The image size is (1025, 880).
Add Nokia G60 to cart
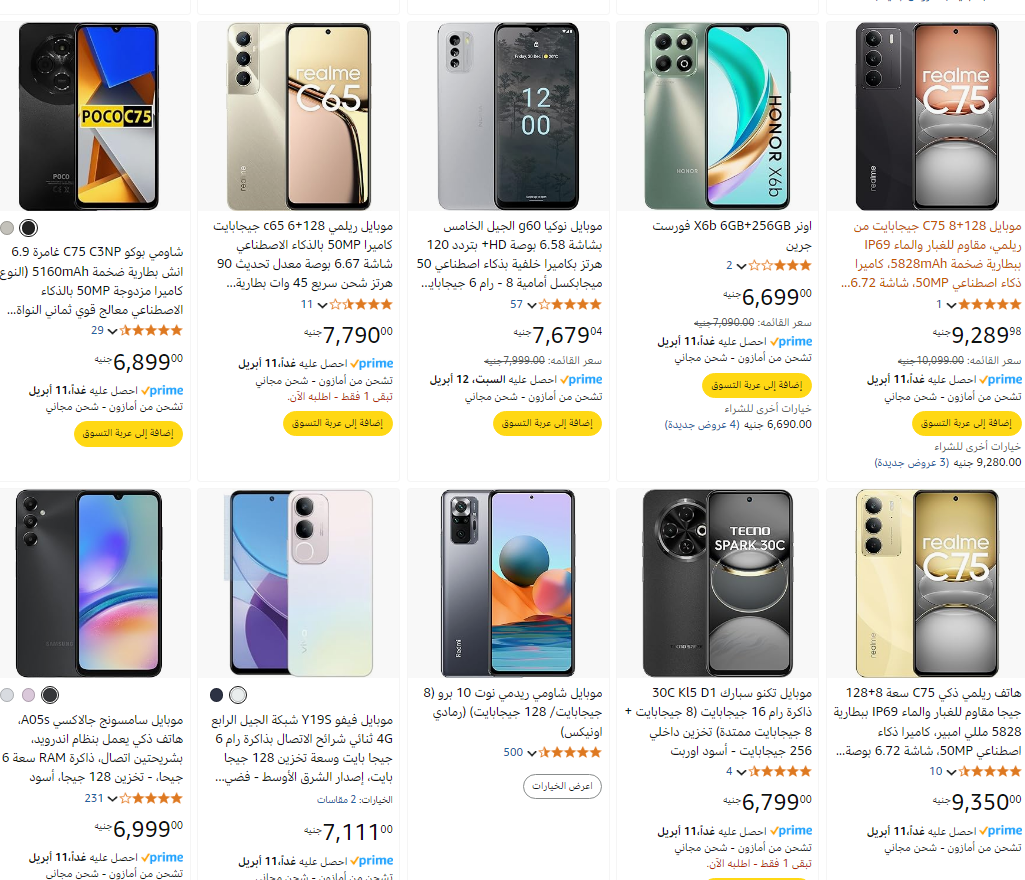click(547, 423)
